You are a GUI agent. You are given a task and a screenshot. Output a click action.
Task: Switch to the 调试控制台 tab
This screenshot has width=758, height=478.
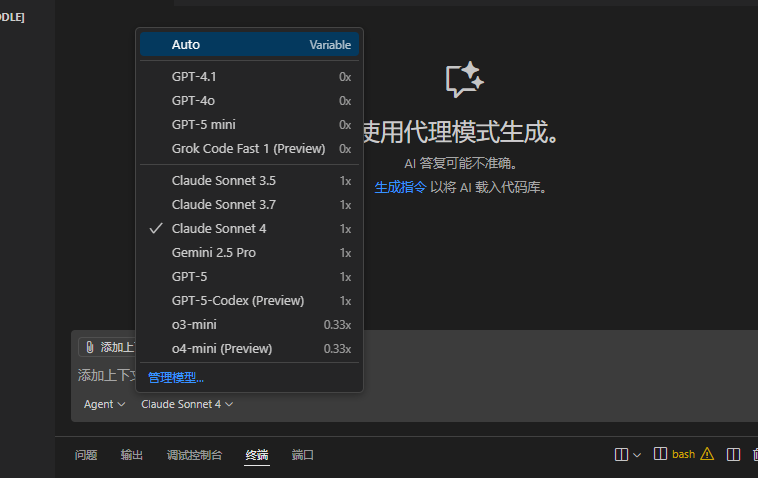pos(194,455)
